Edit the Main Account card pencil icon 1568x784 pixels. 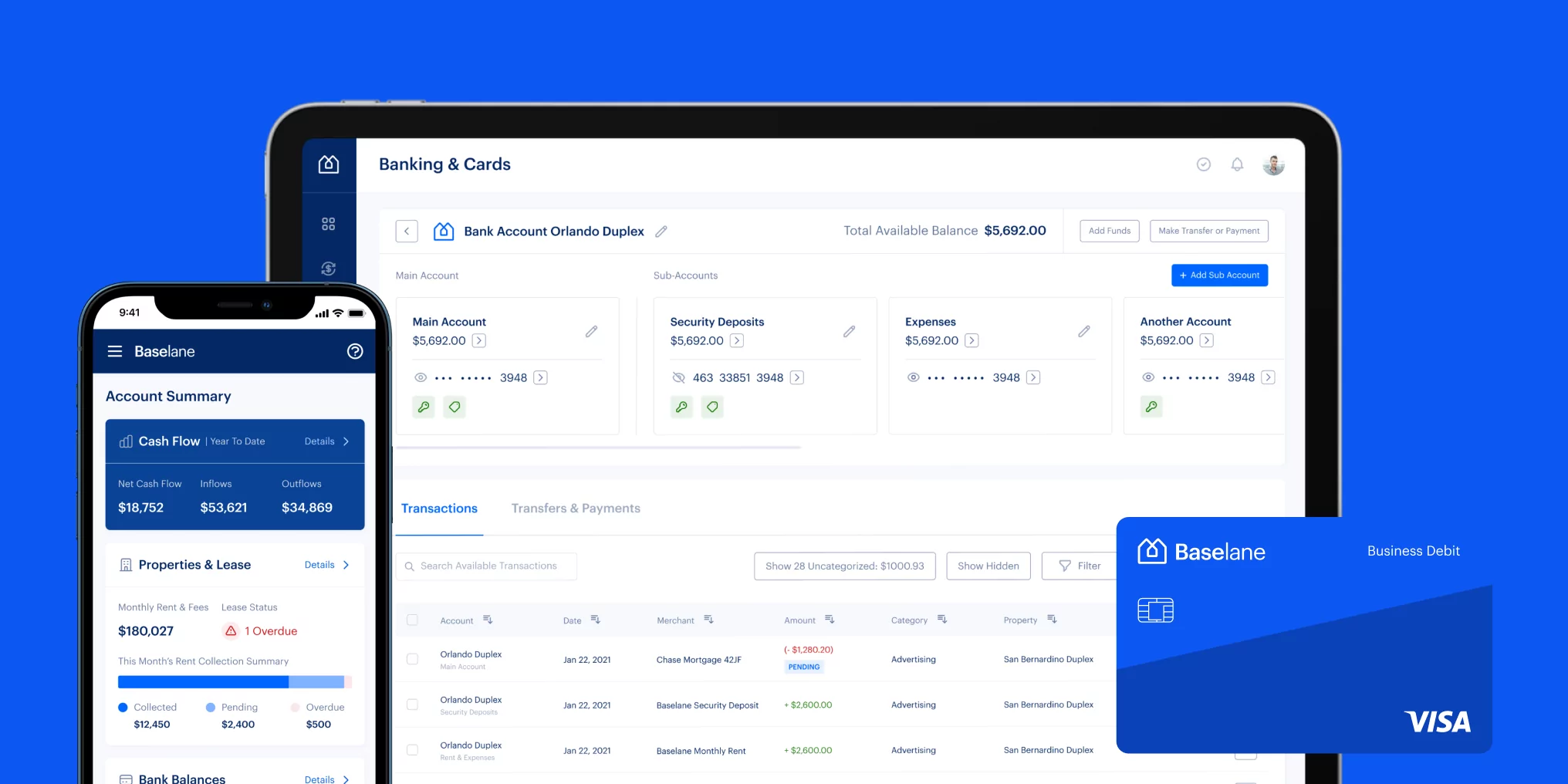(x=591, y=331)
